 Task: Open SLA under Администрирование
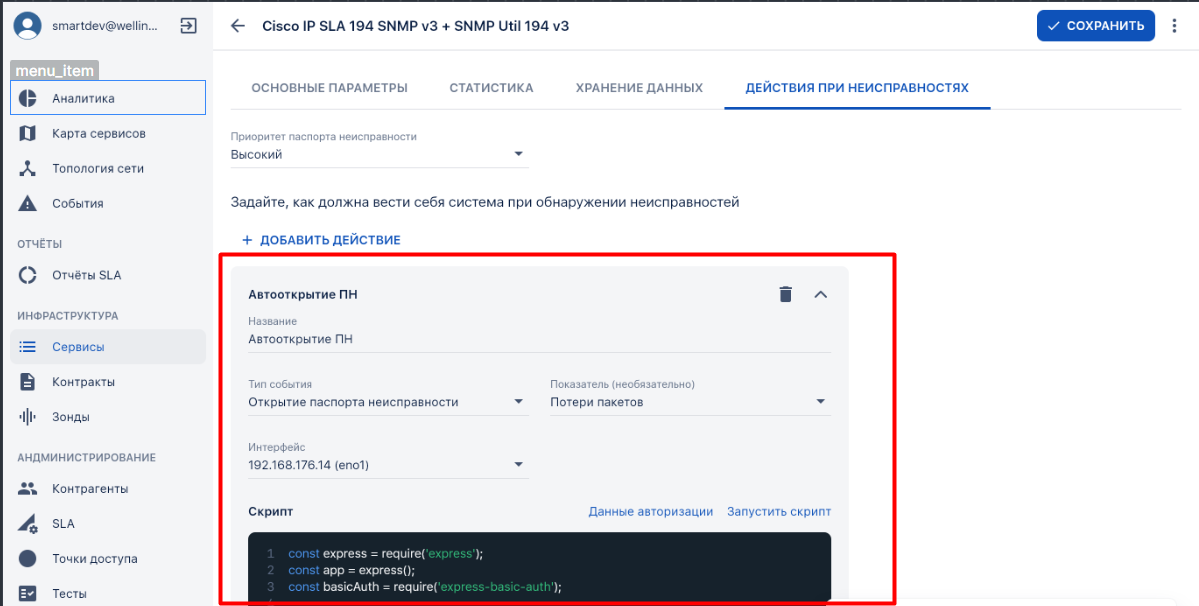pos(108,523)
